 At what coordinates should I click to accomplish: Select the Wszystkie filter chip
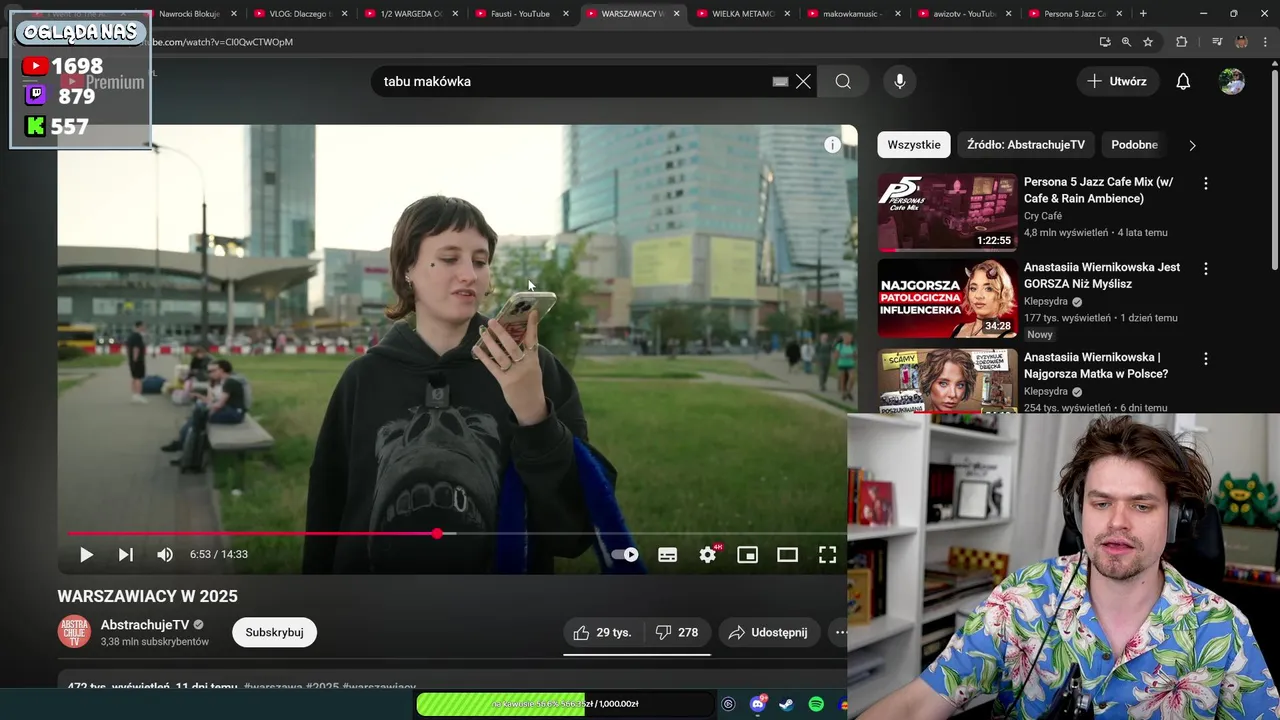tap(914, 145)
